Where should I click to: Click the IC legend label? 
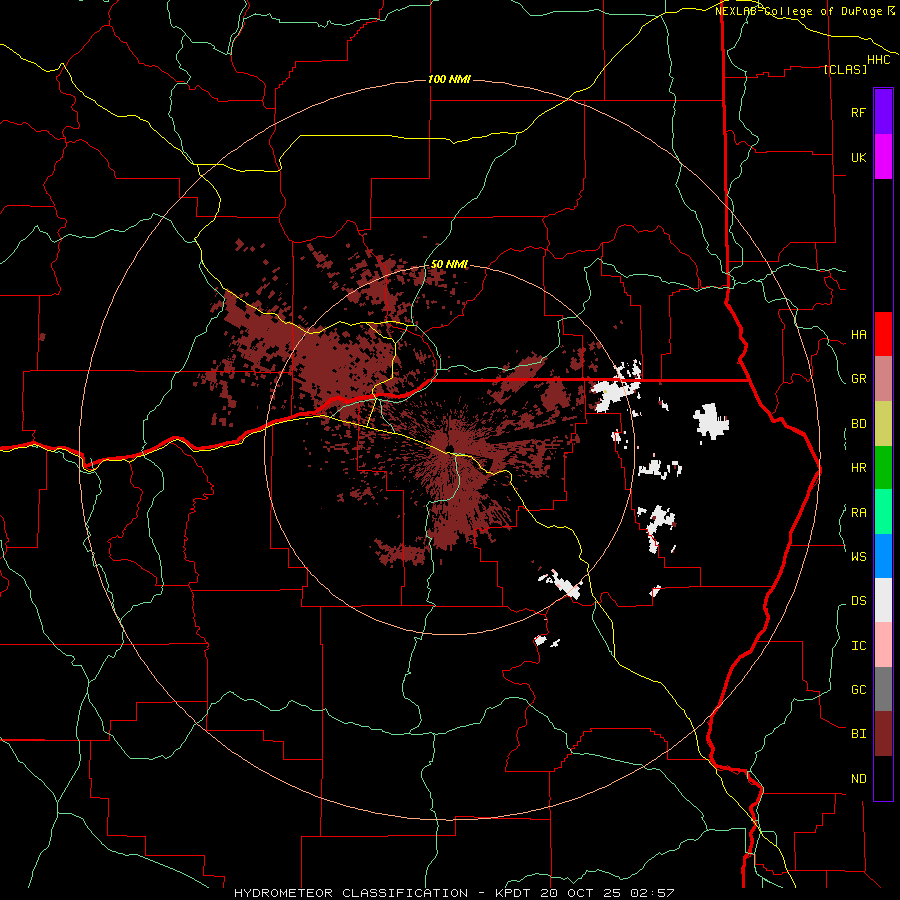pos(858,646)
